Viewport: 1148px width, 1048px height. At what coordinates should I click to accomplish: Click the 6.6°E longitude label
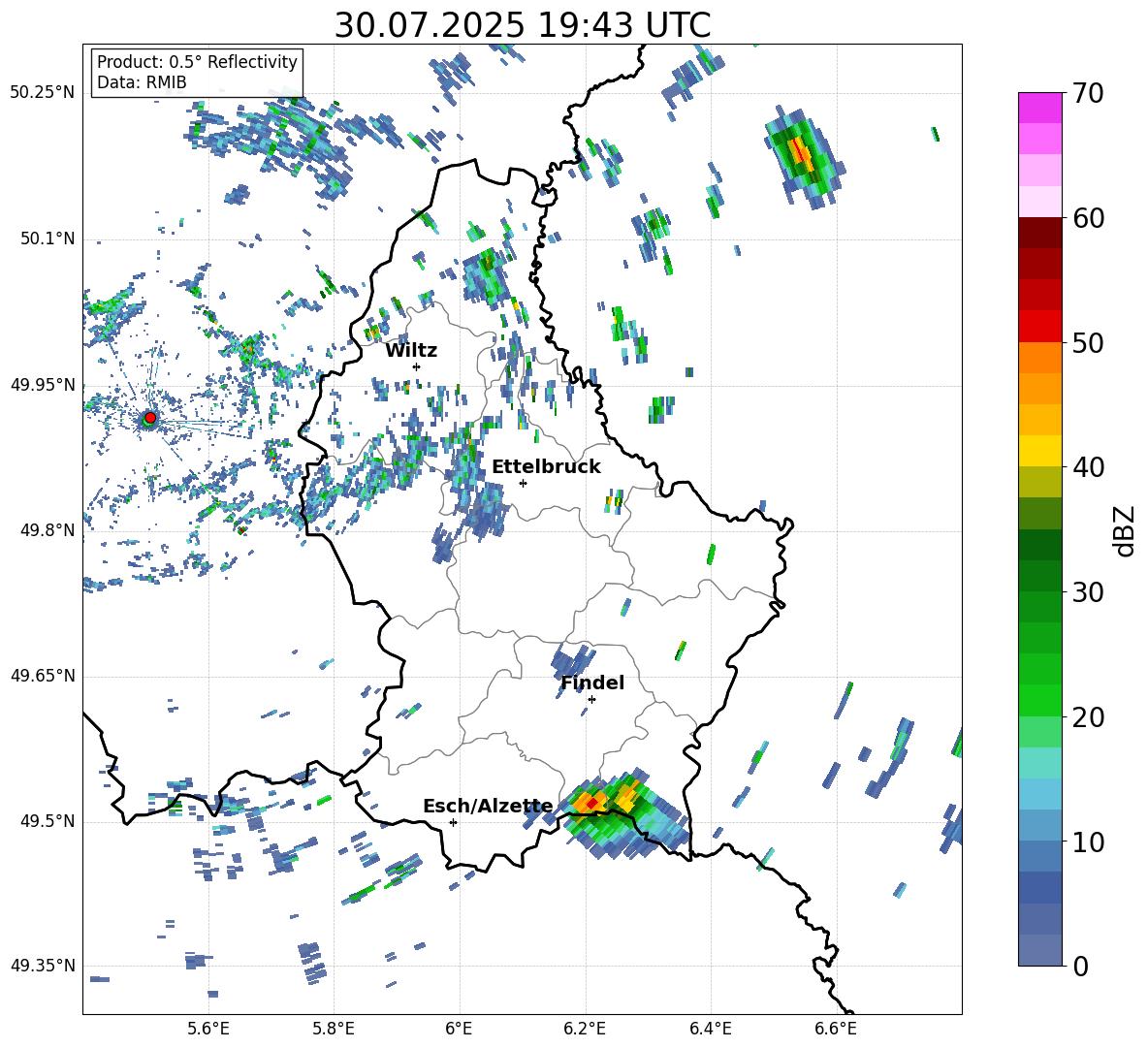pos(836,1029)
